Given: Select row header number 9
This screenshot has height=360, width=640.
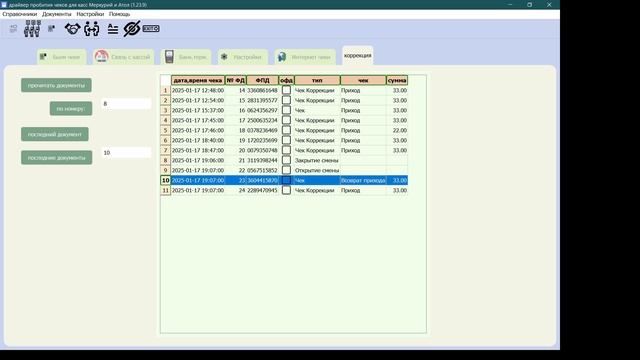Looking at the screenshot, I should (x=165, y=170).
